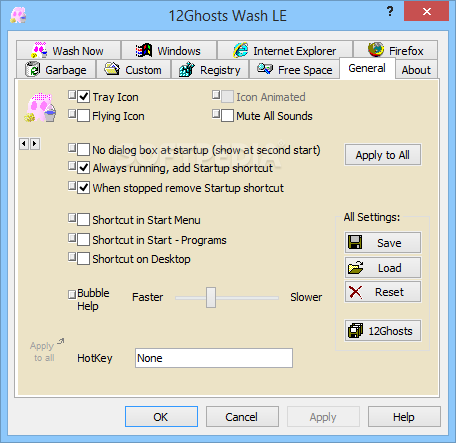Click small square beside Flying Icon
The width and height of the screenshot is (456, 443).
[72, 114]
